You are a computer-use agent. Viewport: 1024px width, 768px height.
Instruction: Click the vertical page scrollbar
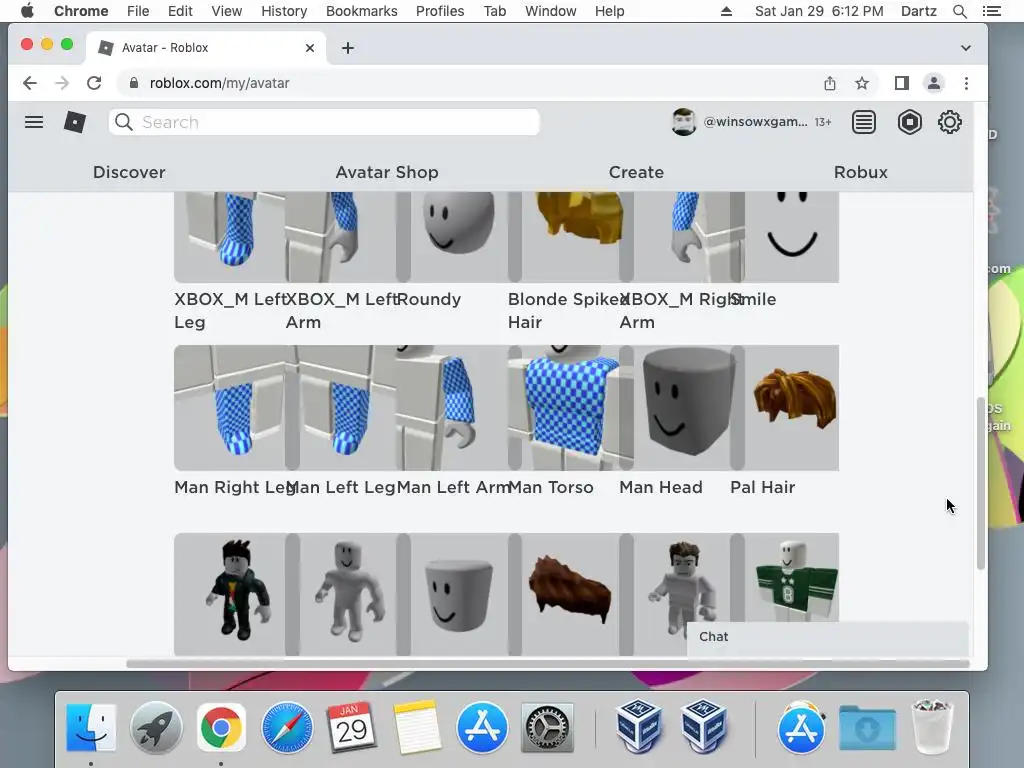coord(980,483)
